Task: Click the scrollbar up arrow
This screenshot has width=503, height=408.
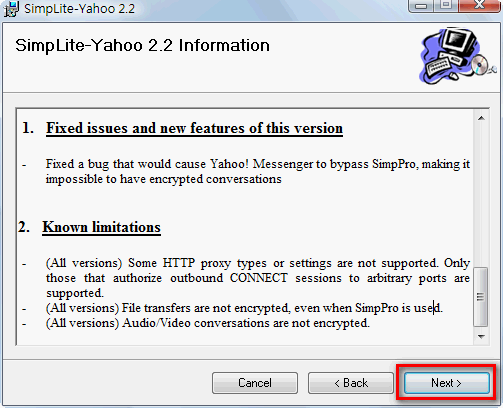Action: point(481,118)
